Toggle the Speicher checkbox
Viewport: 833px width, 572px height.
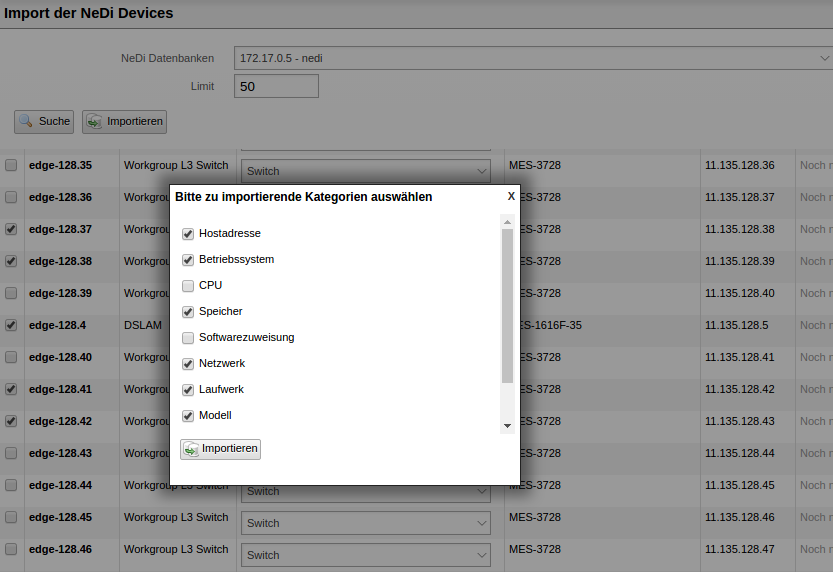point(188,312)
